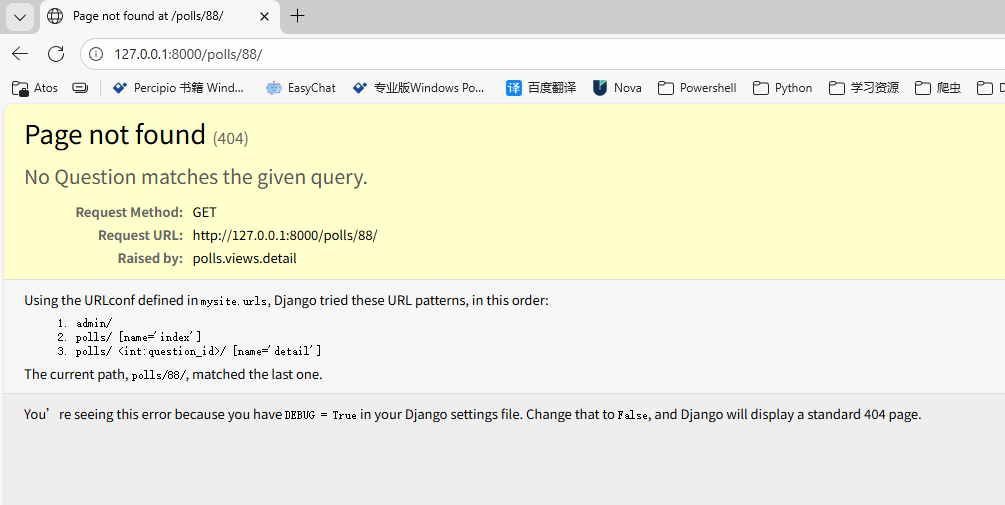This screenshot has width=1005, height=505.
Task: Expand the Powershell bookmarks folder
Action: click(697, 88)
